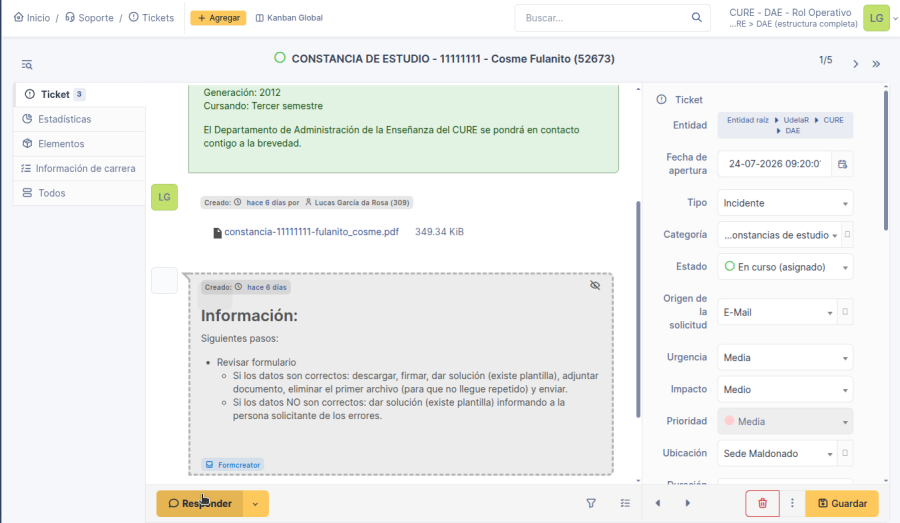
Task: Open the Todos tab
Action: 79,193
